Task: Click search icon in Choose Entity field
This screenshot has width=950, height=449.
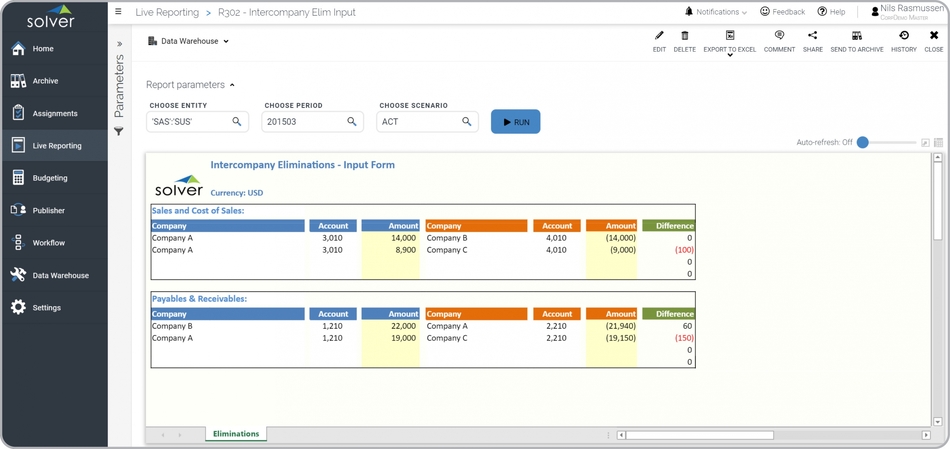Action: tap(237, 122)
